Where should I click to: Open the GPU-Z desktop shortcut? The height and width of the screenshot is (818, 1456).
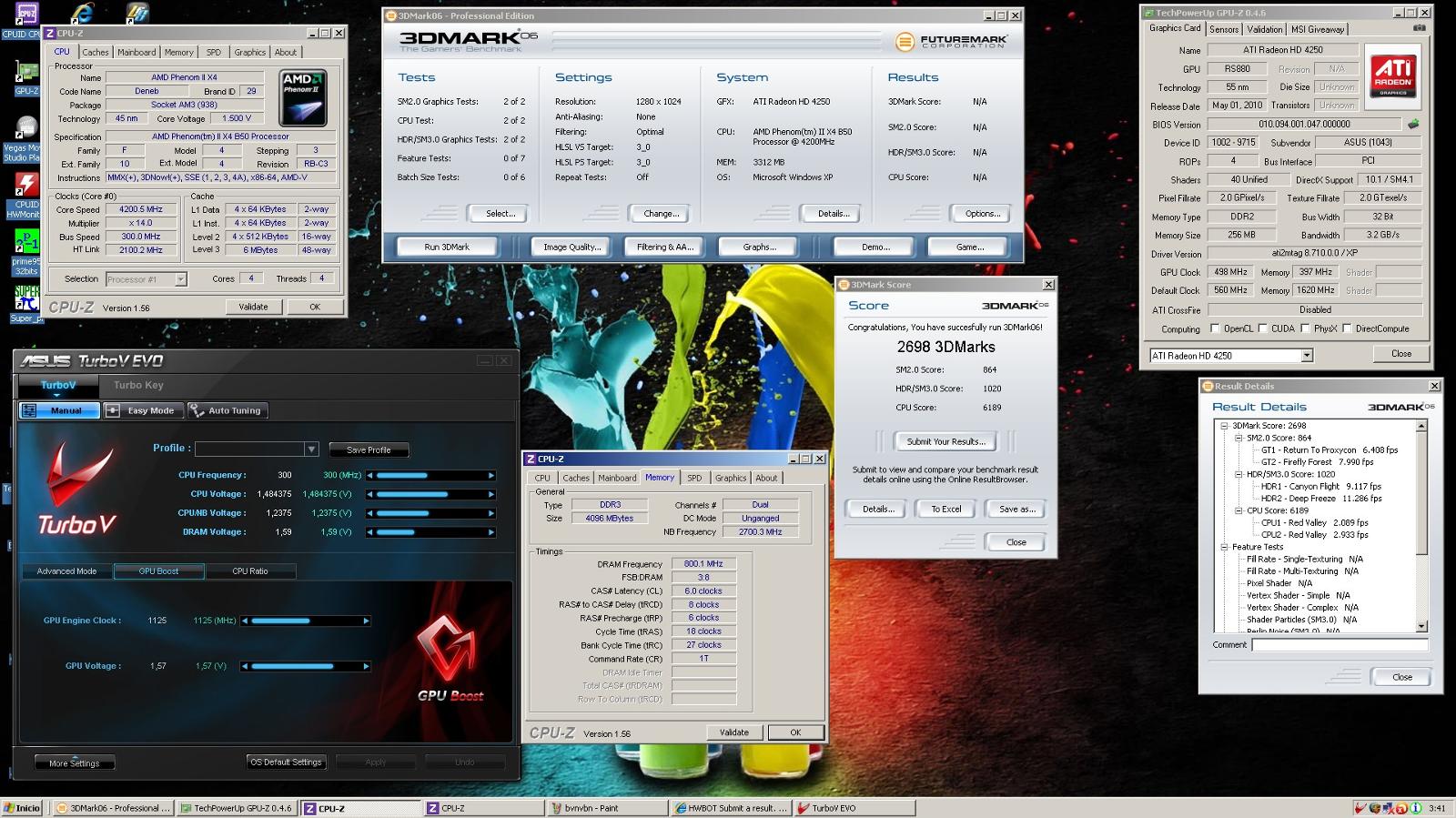[x=26, y=76]
